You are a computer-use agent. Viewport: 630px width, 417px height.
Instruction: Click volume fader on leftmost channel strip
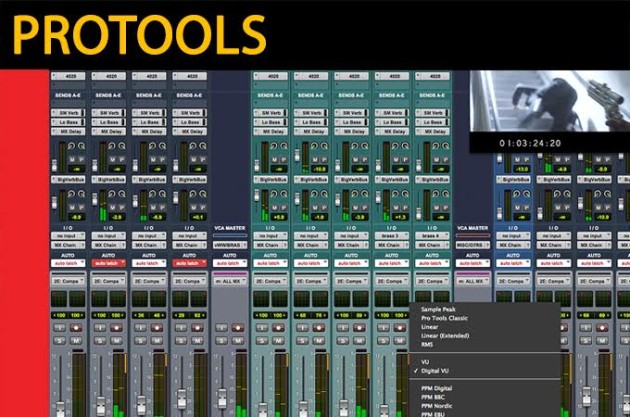[60, 409]
